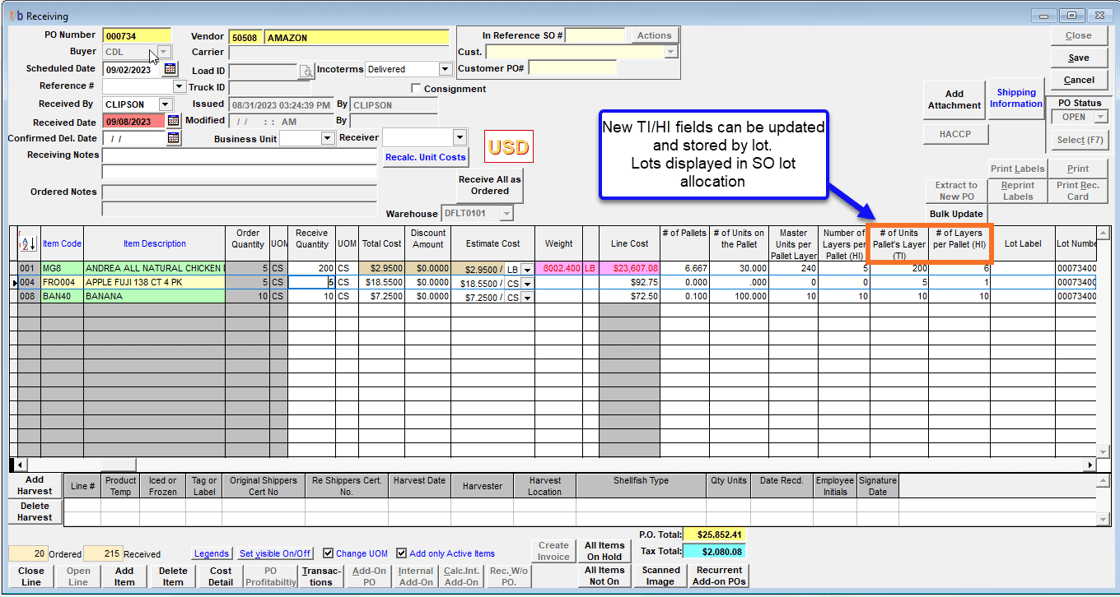Toggle the Add only Active Items checkbox
1120x597 pixels.
(401, 553)
